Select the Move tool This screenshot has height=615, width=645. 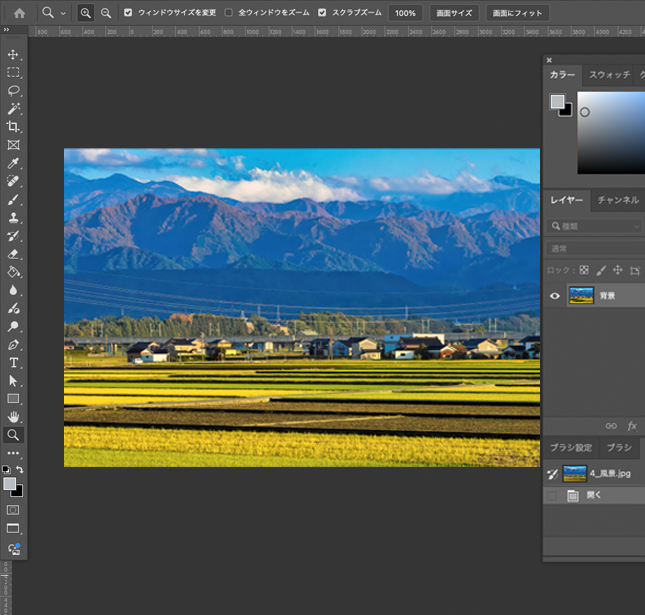tap(13, 54)
